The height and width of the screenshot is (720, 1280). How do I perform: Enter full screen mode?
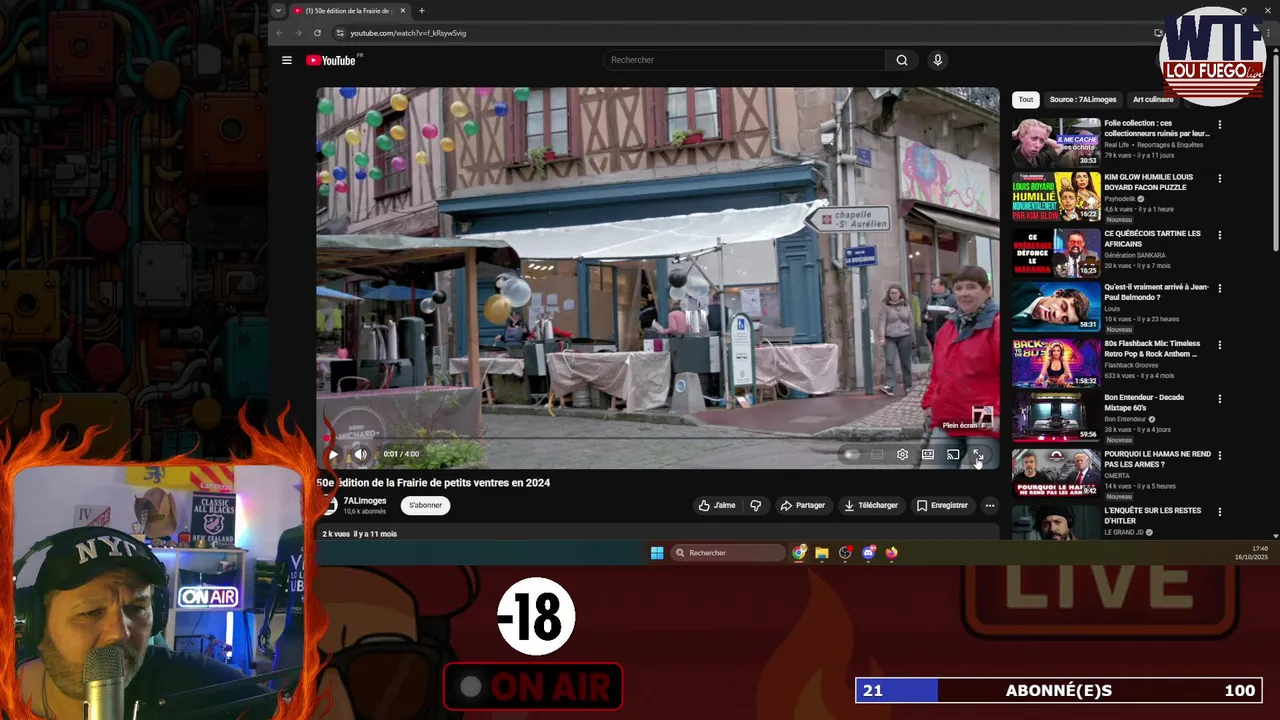pyautogui.click(x=978, y=454)
